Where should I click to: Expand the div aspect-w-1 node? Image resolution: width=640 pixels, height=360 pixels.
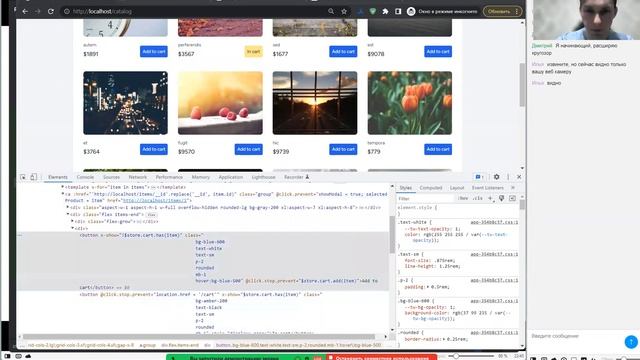coord(67,207)
